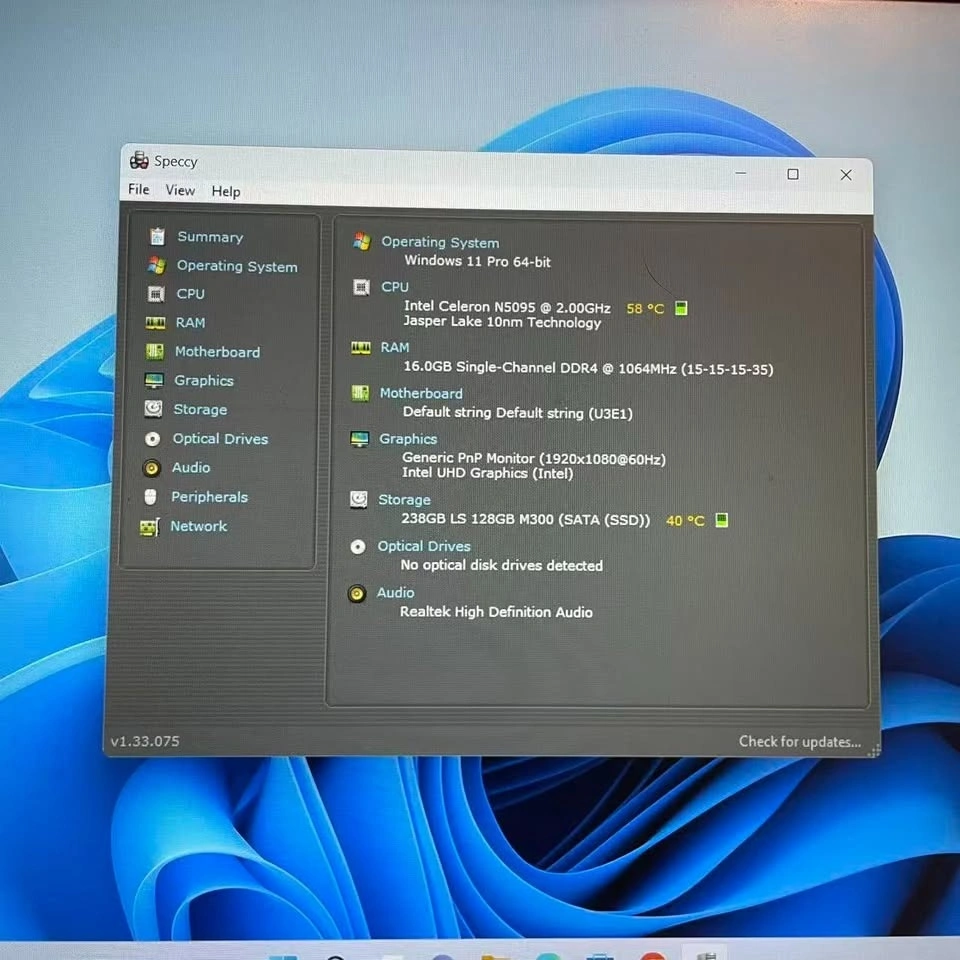Open the File menu

(x=139, y=190)
